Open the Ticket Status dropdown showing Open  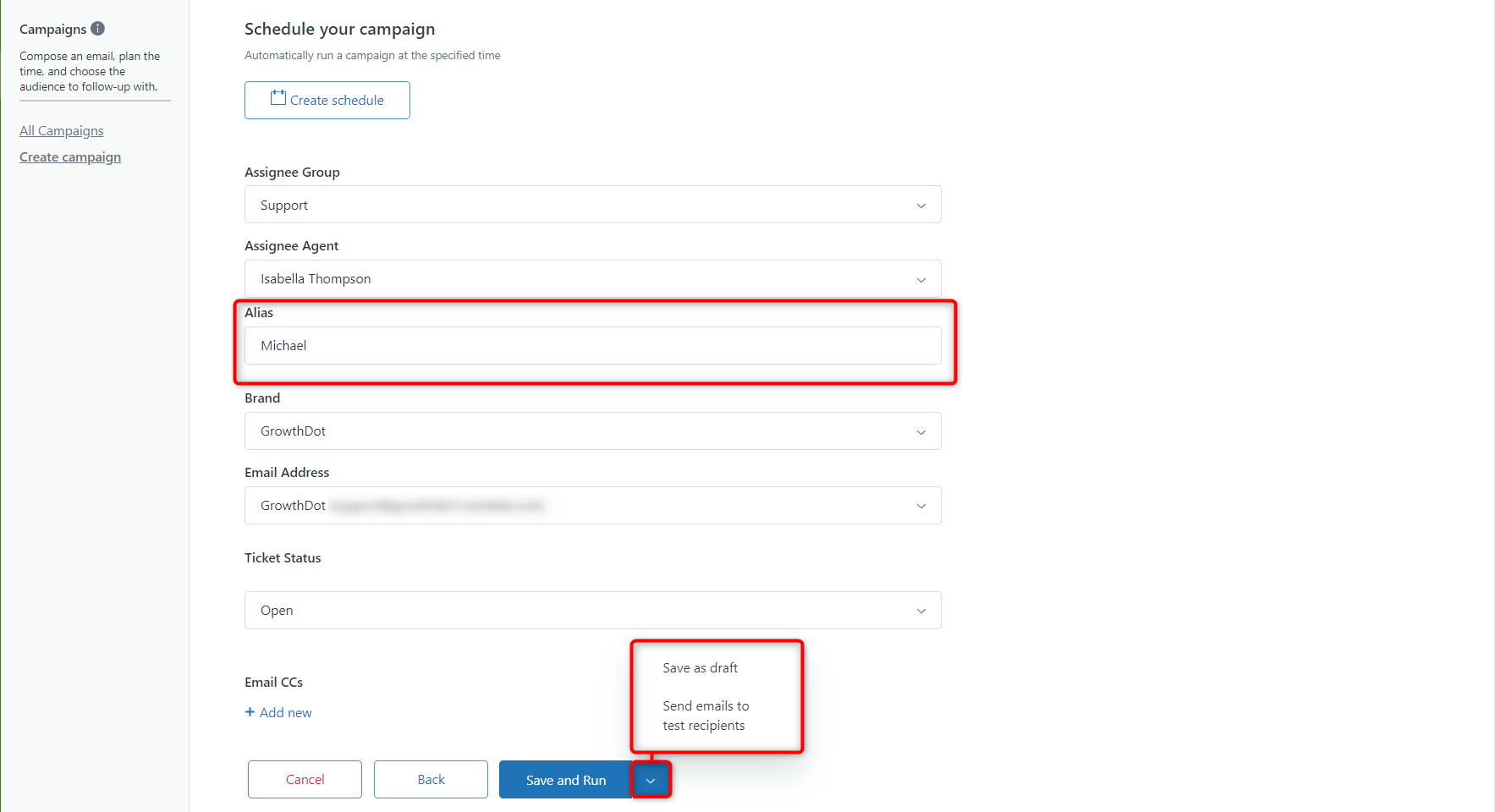click(592, 610)
